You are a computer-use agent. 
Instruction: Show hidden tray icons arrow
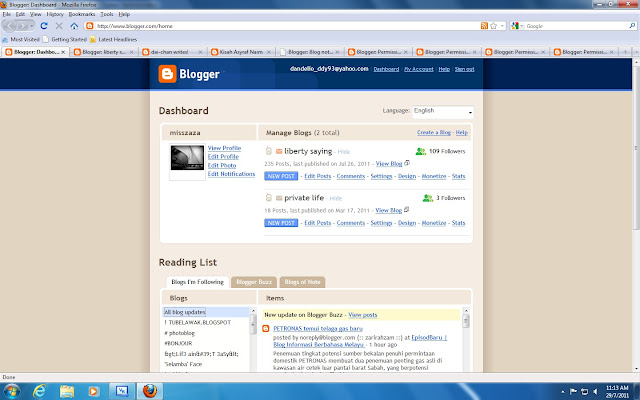562,391
